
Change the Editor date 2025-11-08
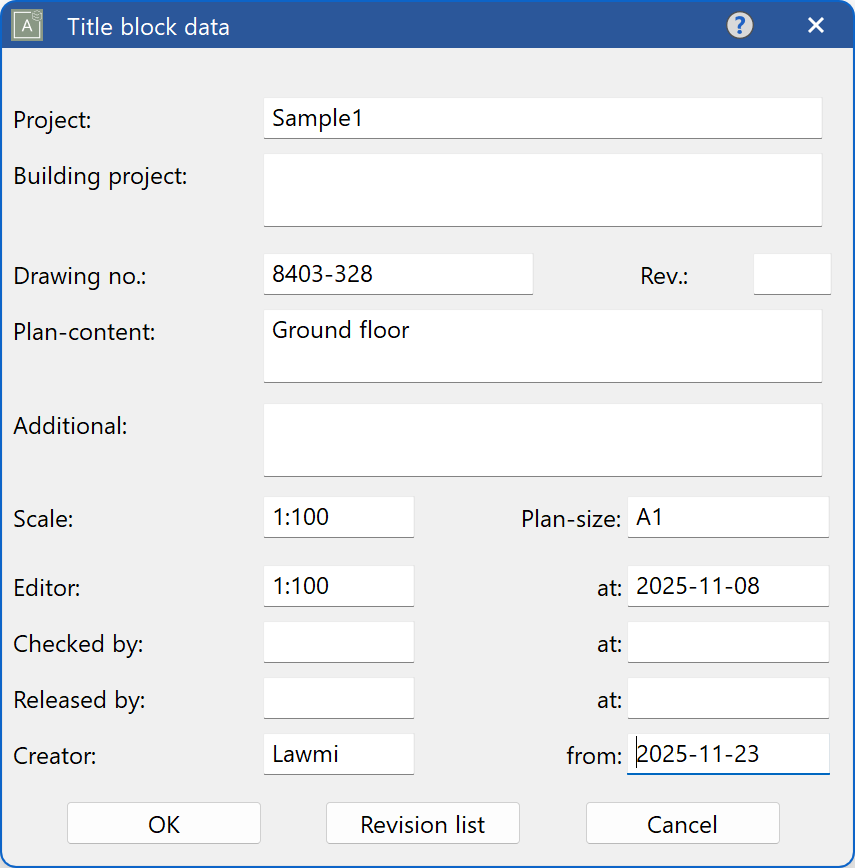tap(727, 586)
